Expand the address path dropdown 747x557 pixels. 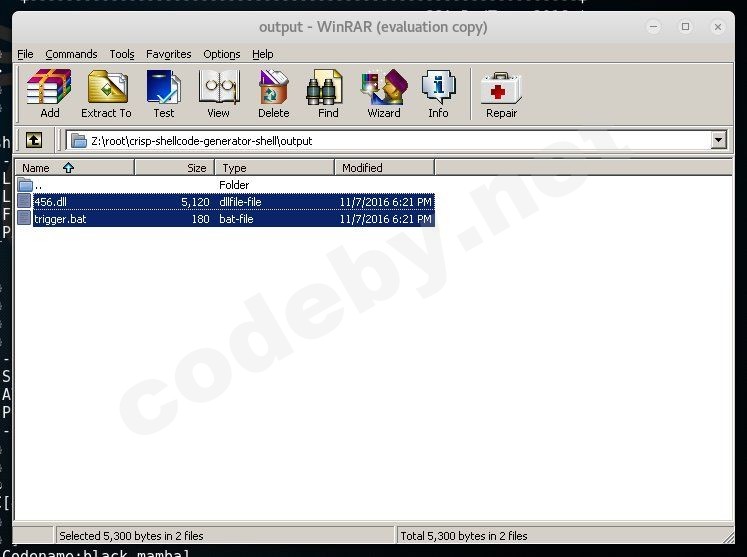click(x=718, y=141)
